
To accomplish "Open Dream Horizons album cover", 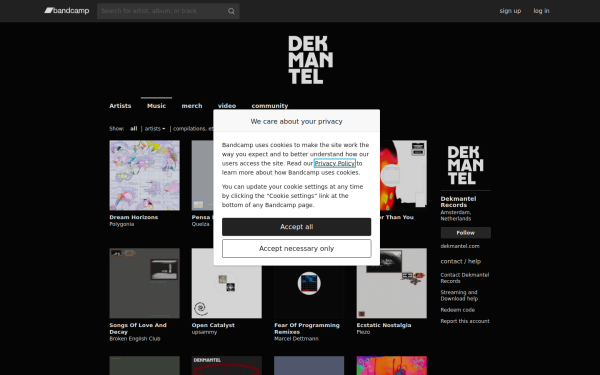I will 144,175.
